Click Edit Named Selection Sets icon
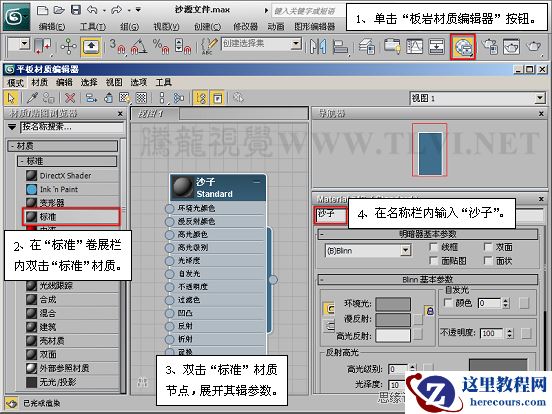 [208, 47]
